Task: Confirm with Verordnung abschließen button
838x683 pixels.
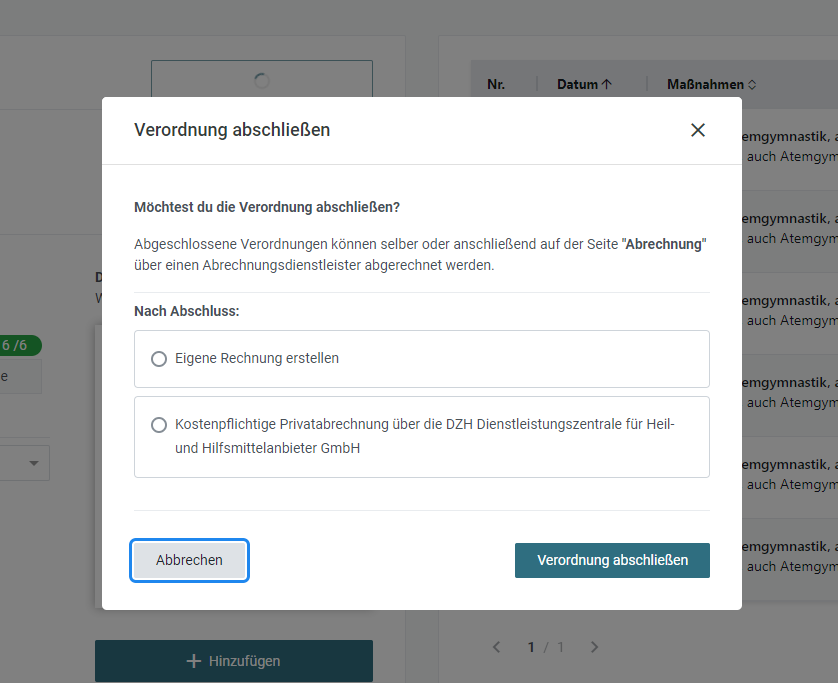Action: pos(612,560)
